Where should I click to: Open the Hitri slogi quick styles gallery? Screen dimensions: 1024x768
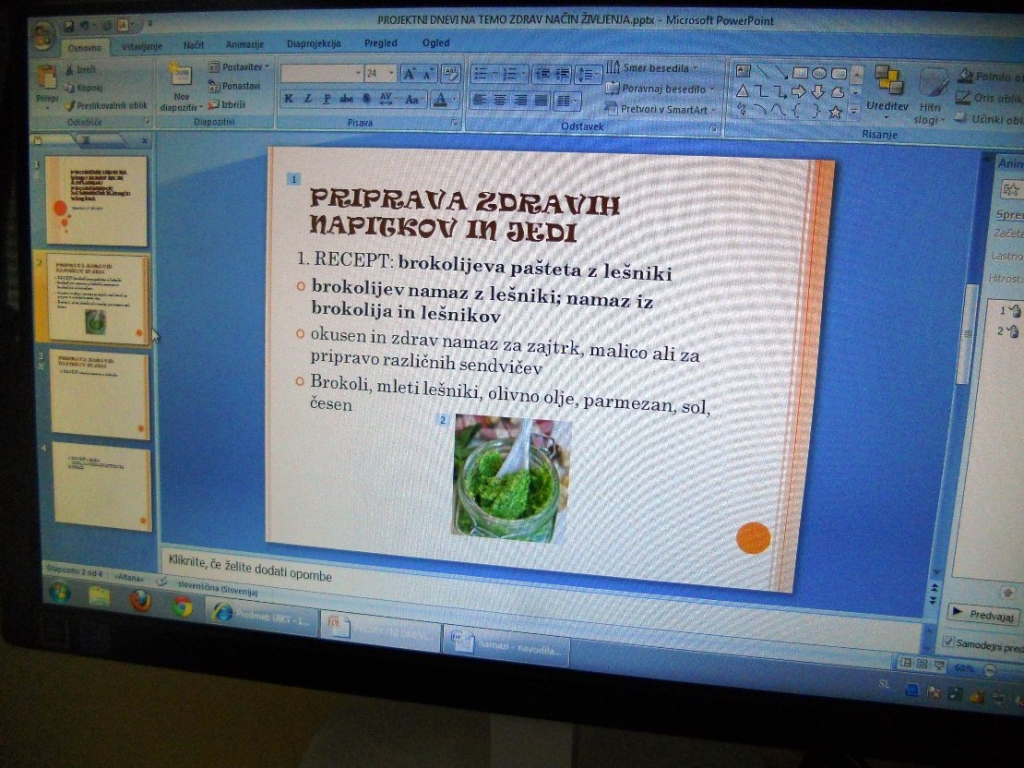pyautogui.click(x=930, y=96)
